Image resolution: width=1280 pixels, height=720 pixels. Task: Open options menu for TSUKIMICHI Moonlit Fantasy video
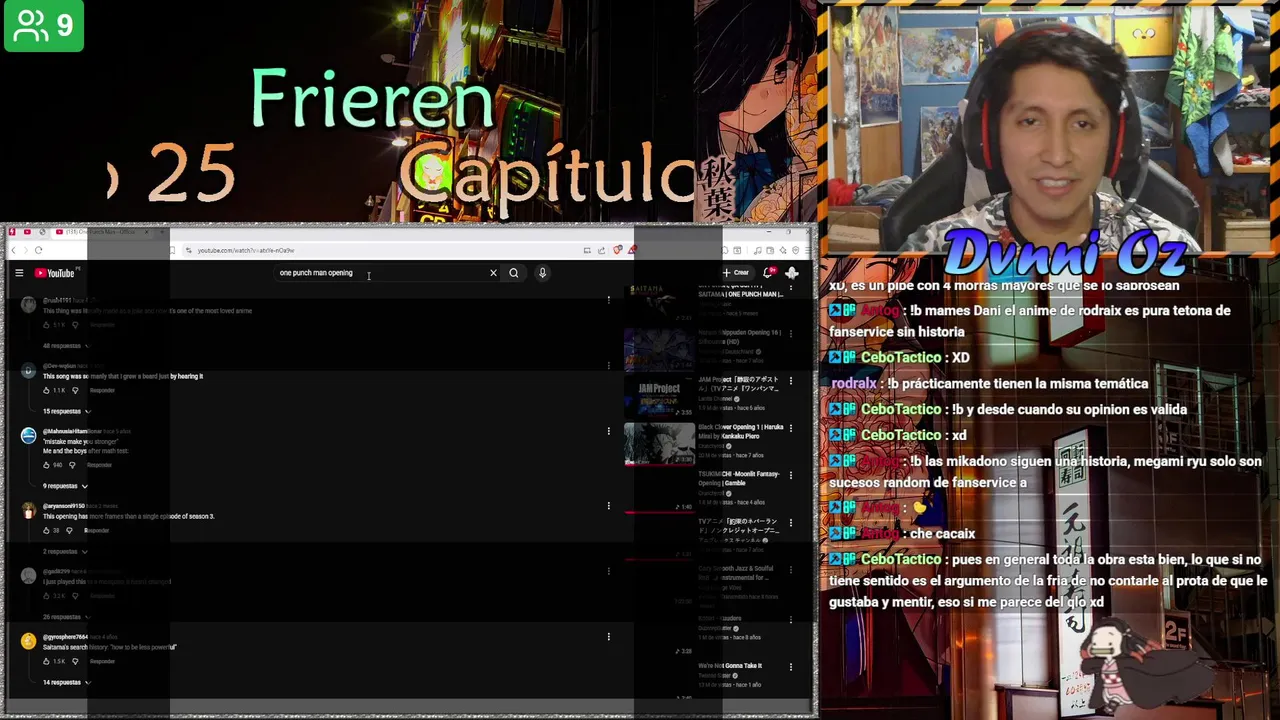[x=791, y=474]
